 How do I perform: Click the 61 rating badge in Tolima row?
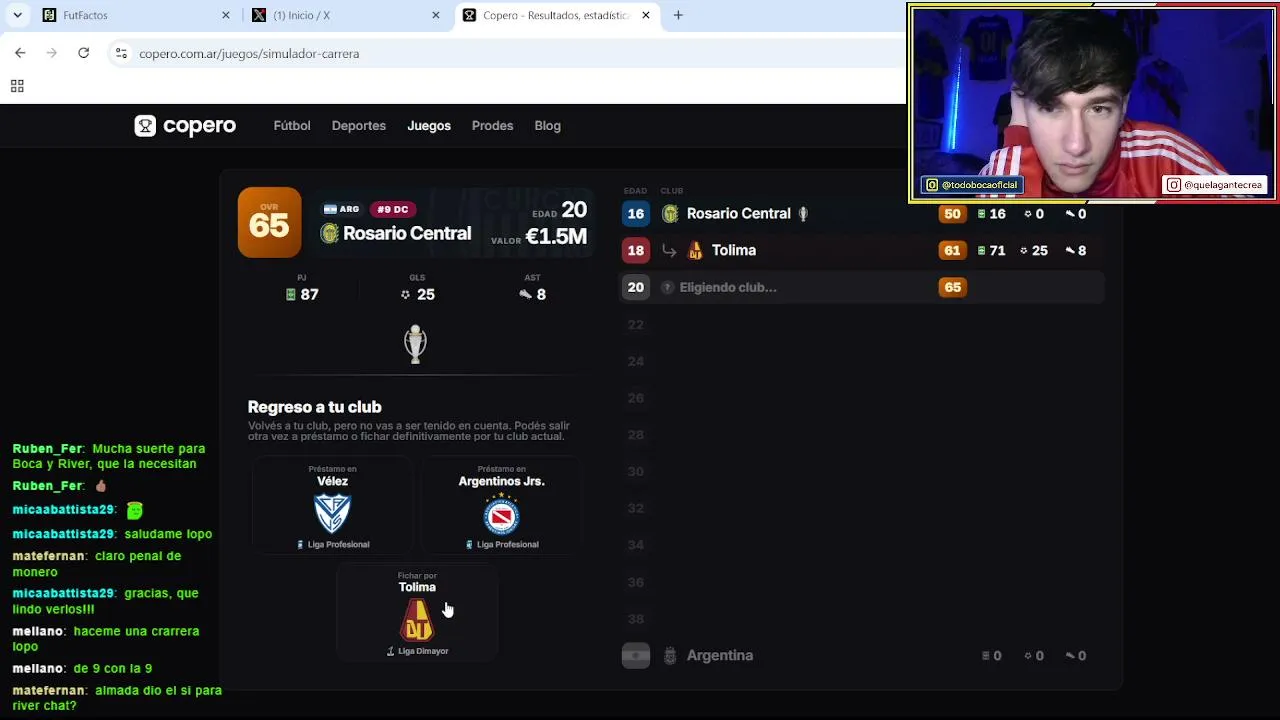click(x=952, y=251)
